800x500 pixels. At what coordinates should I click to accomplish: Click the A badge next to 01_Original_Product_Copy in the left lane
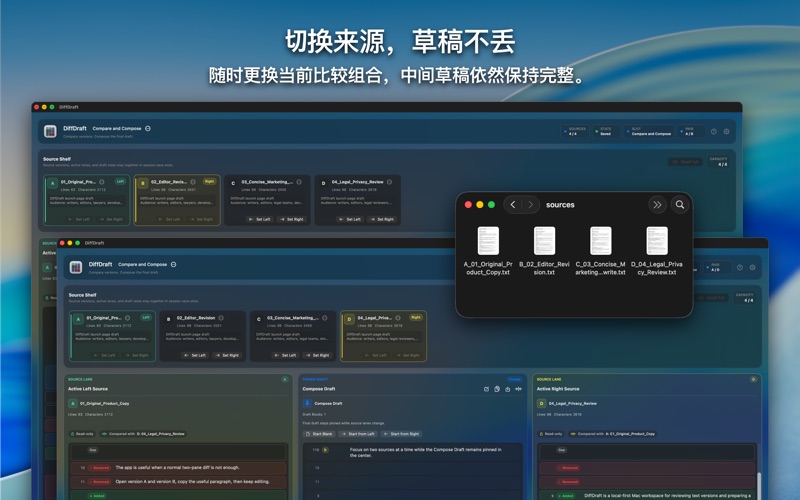click(72, 403)
